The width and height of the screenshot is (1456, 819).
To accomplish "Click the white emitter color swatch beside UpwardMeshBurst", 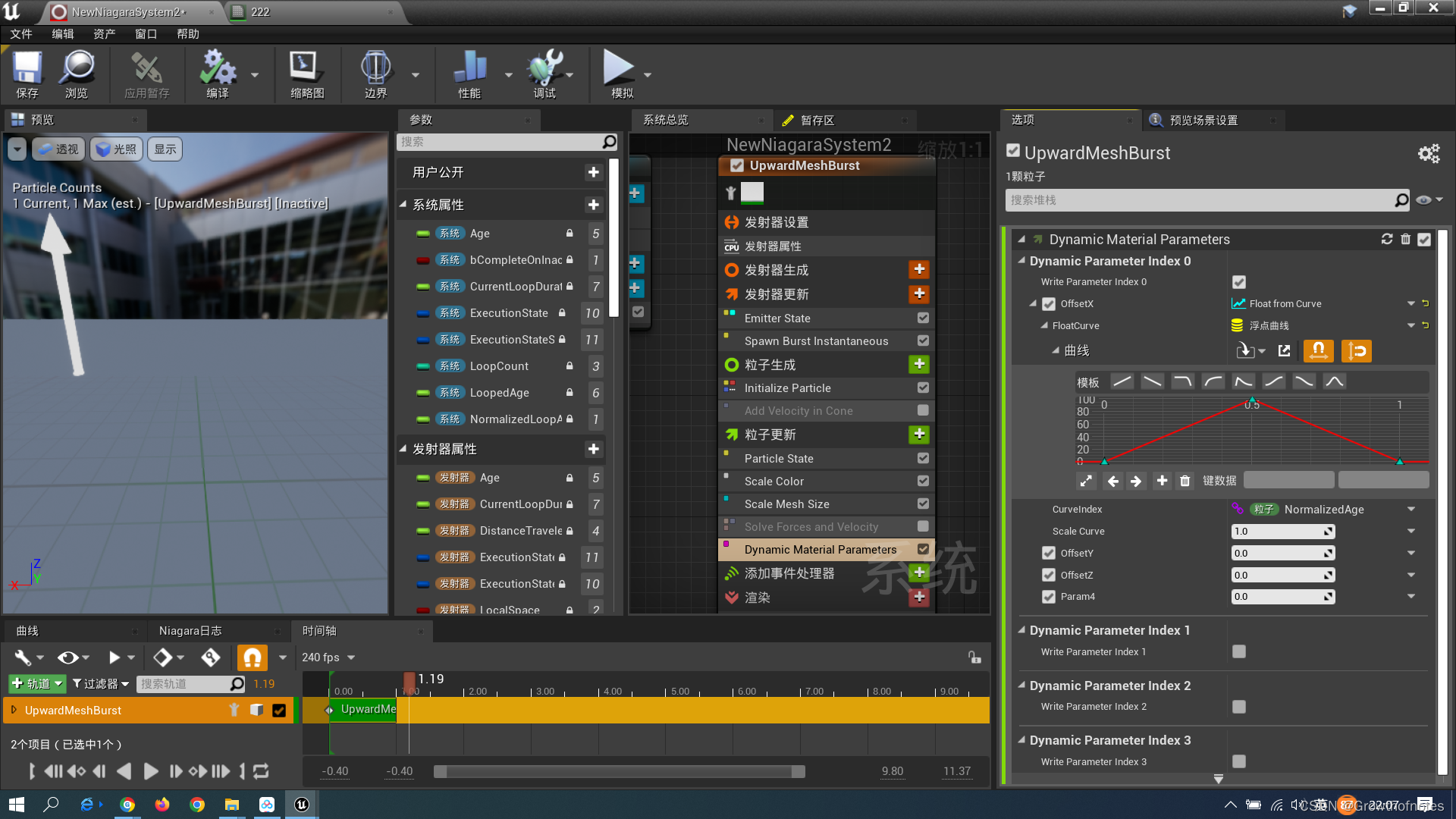I will click(x=752, y=193).
